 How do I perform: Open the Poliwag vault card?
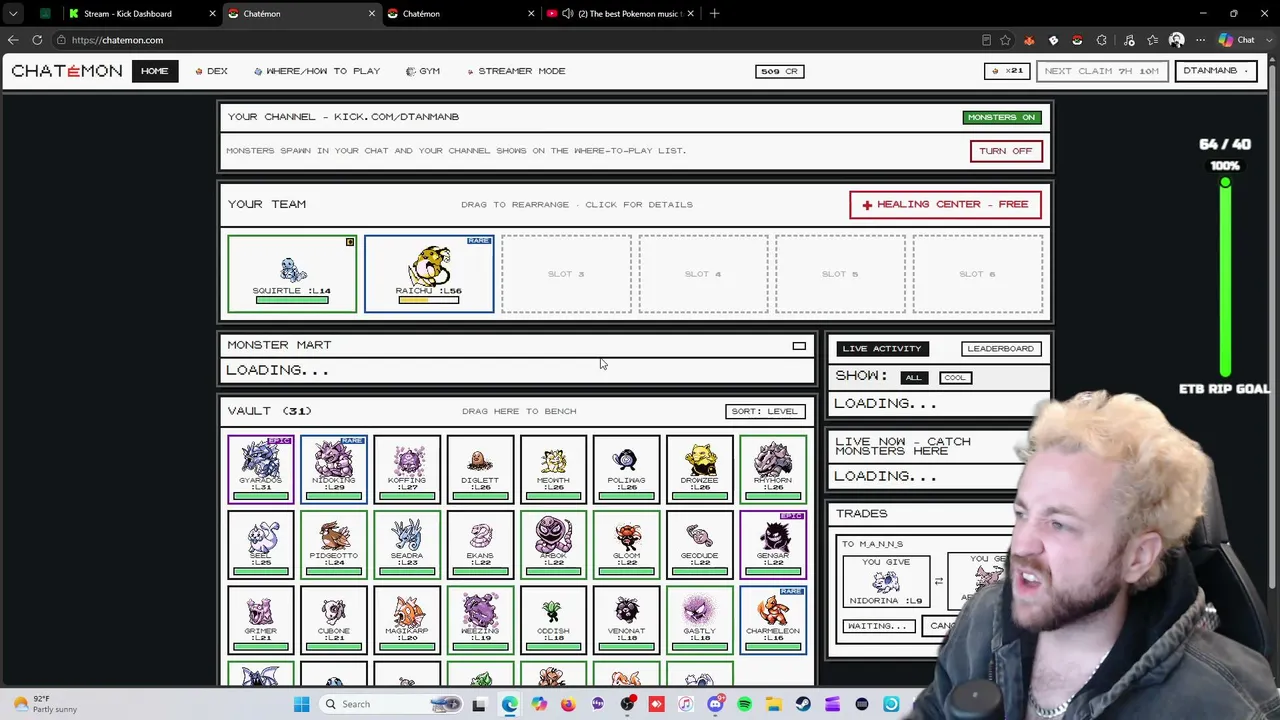pos(626,468)
